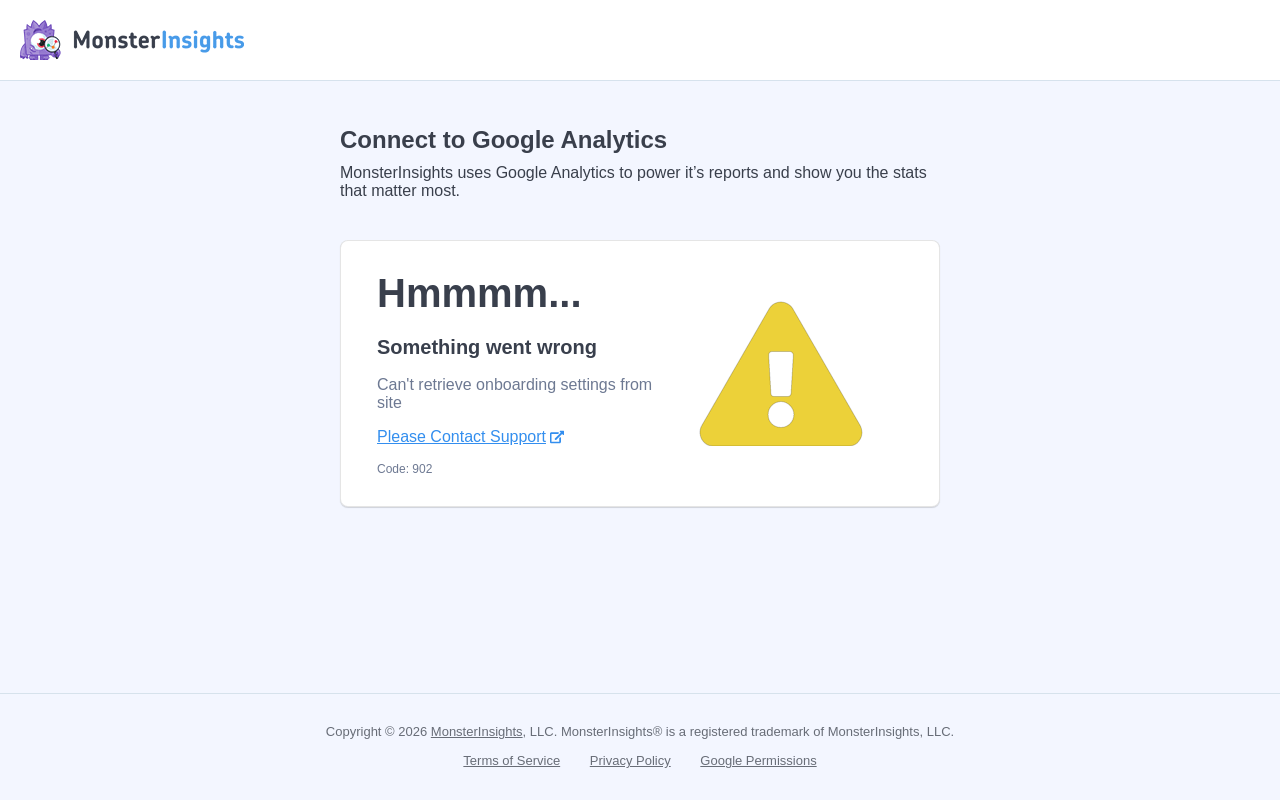This screenshot has height=800, width=1280.
Task: Click the Code: 902 error code text
Action: click(x=405, y=469)
